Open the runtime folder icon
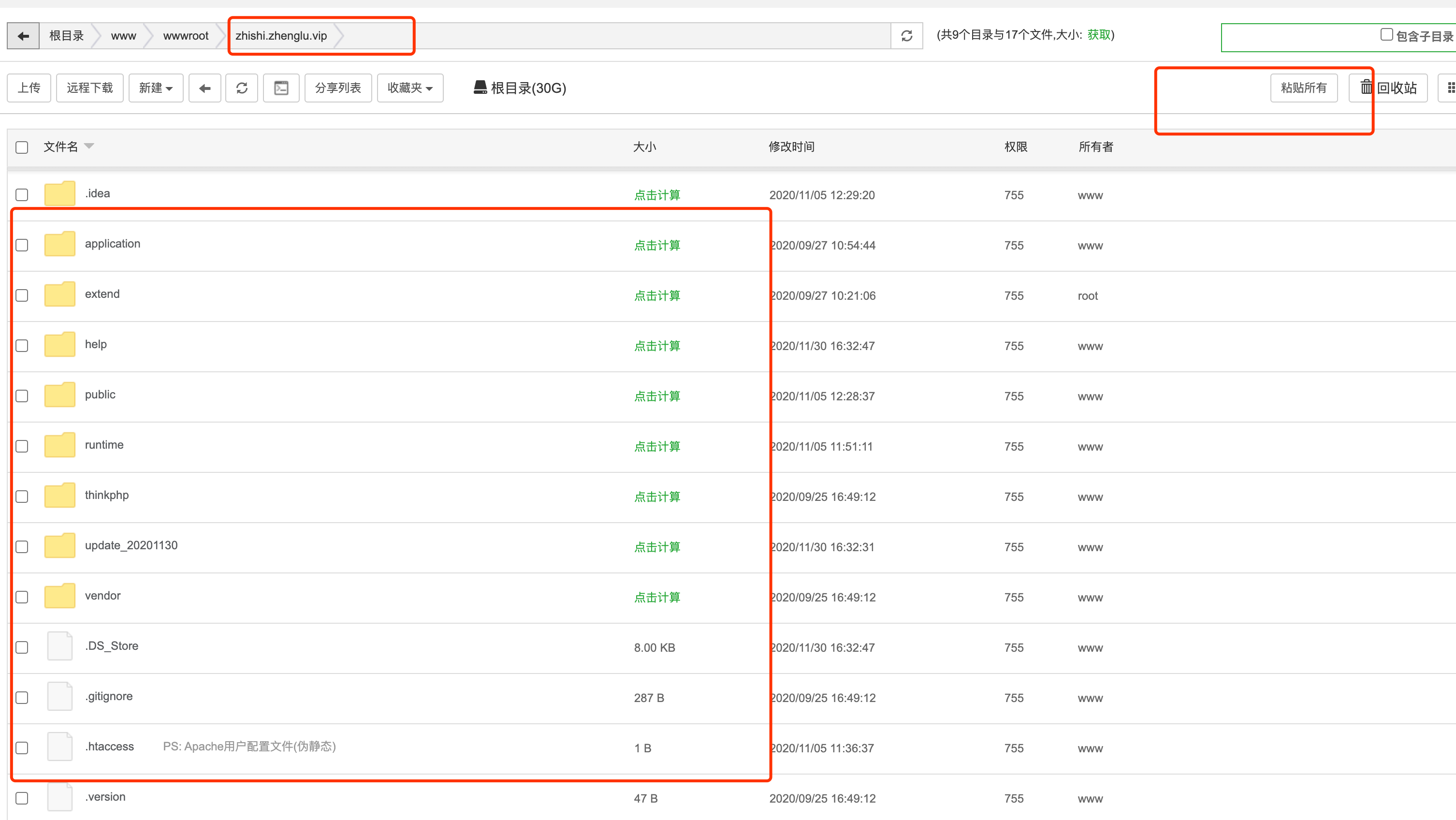Viewport: 1456px width, 820px height. coord(60,445)
